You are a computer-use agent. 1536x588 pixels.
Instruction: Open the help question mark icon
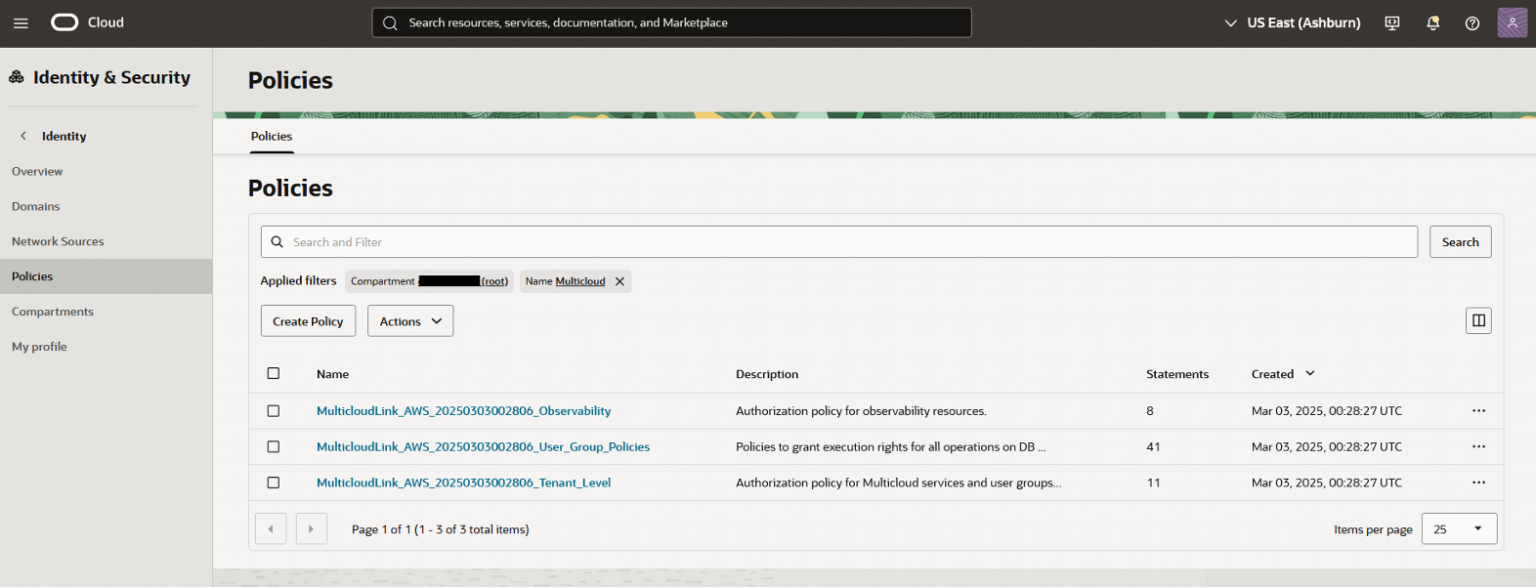(1472, 23)
